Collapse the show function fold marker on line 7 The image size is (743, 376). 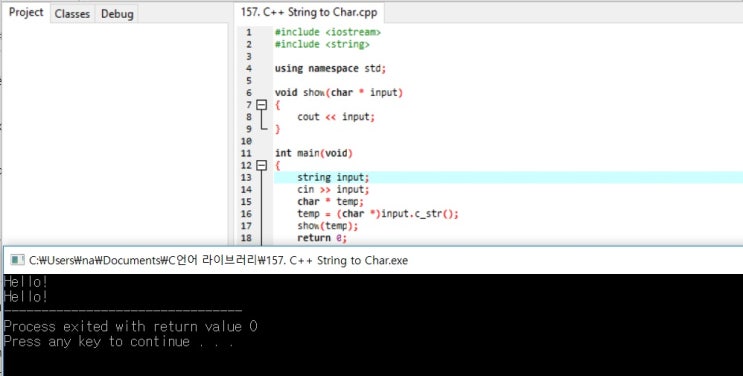[x=262, y=105]
